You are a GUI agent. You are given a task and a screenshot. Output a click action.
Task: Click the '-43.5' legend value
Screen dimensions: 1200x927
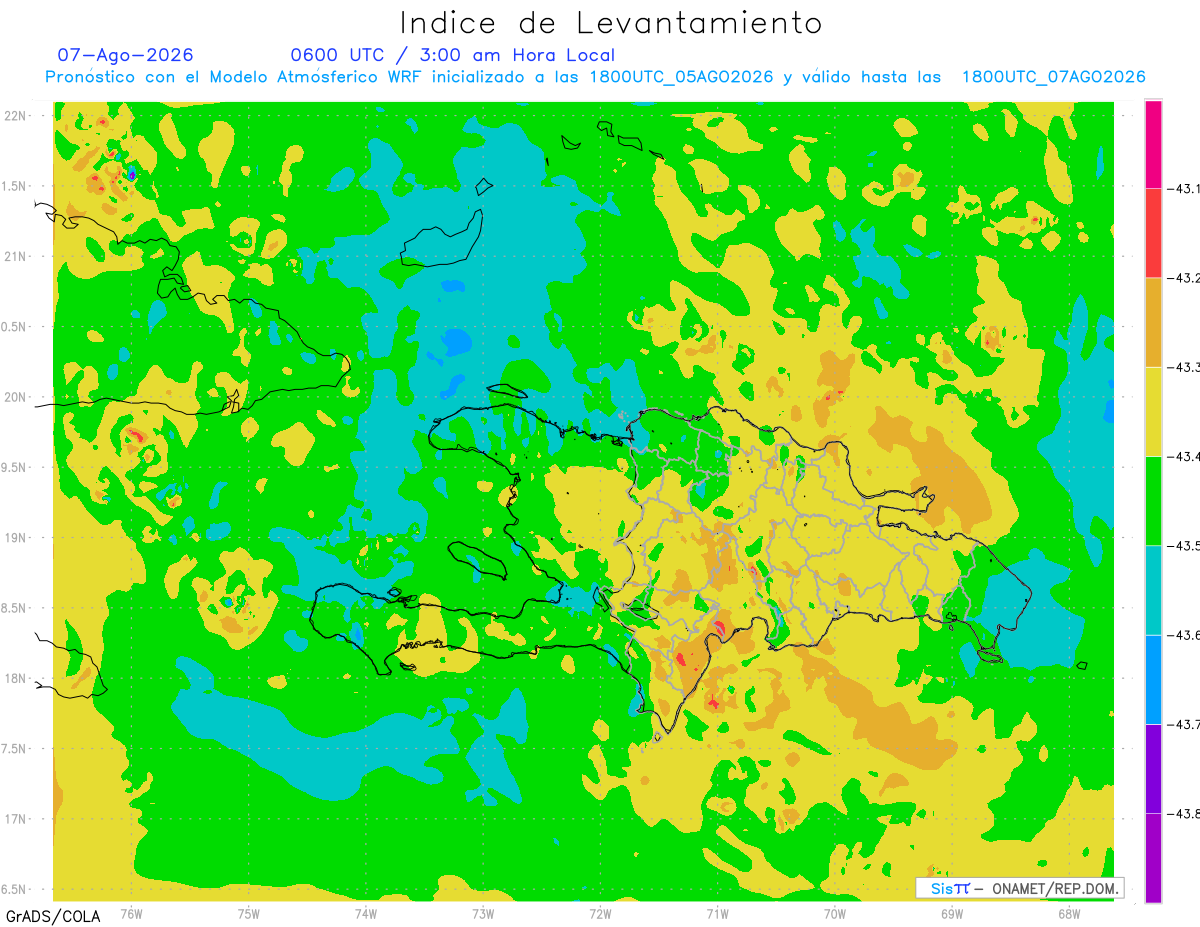click(x=1184, y=545)
